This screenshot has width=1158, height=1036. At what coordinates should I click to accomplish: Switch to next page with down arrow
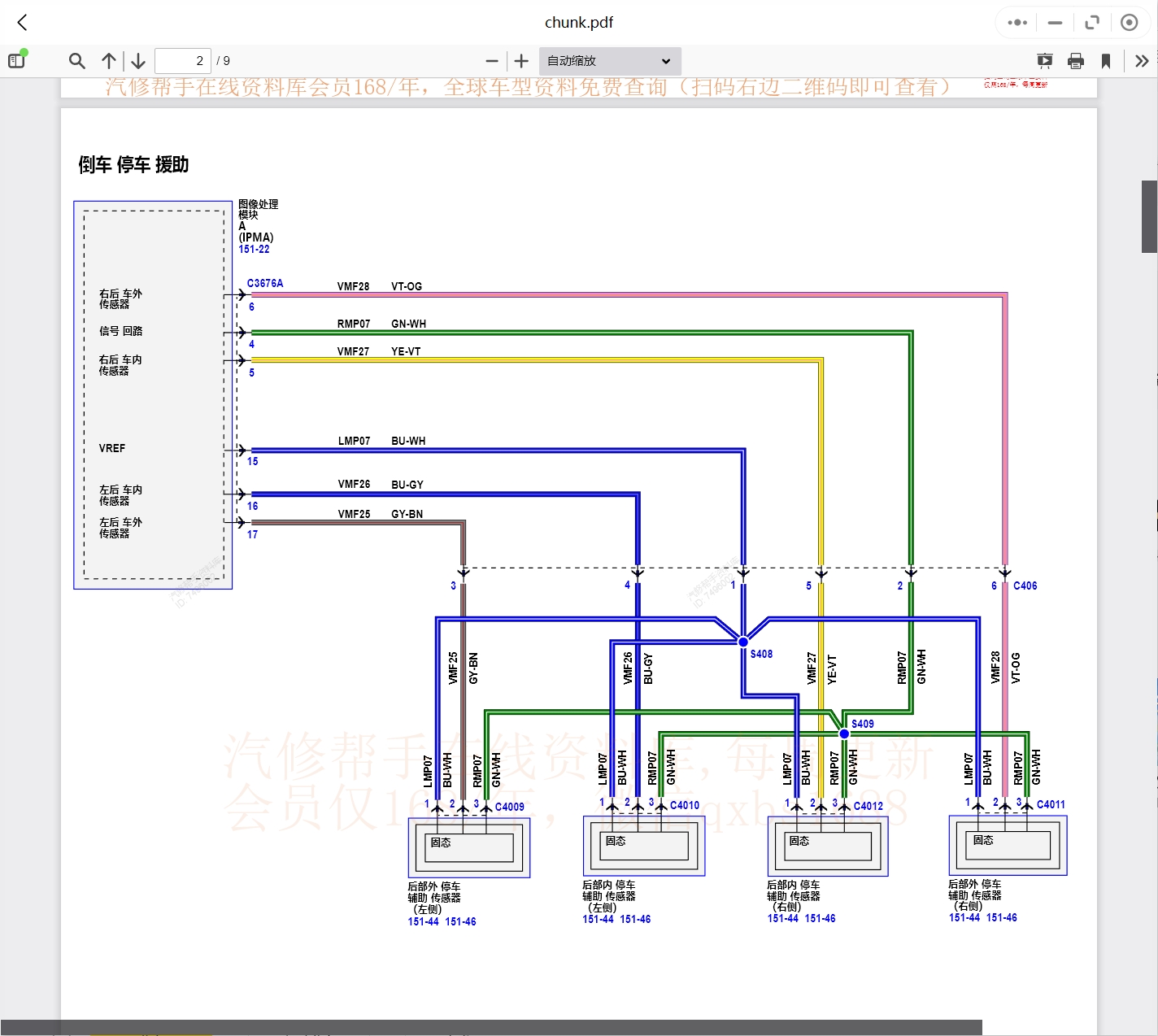[x=137, y=60]
